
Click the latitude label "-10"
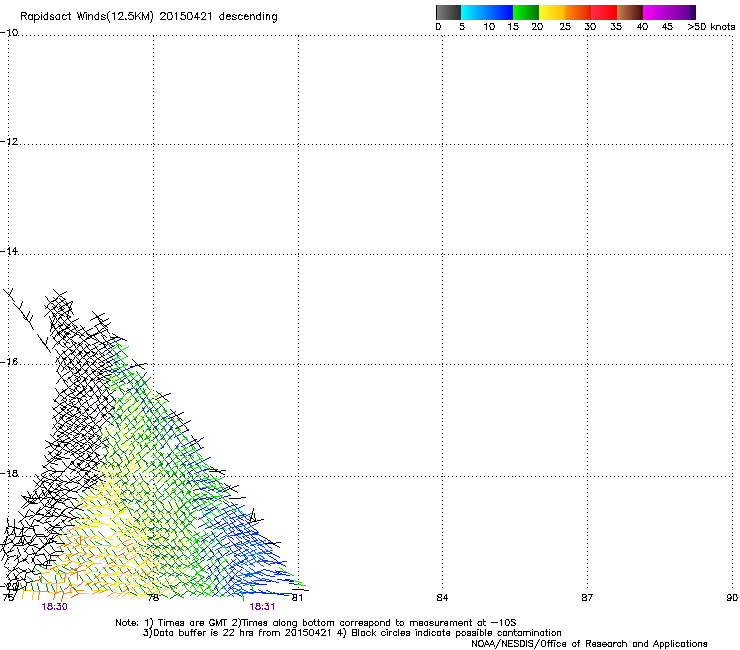[x=9, y=33]
